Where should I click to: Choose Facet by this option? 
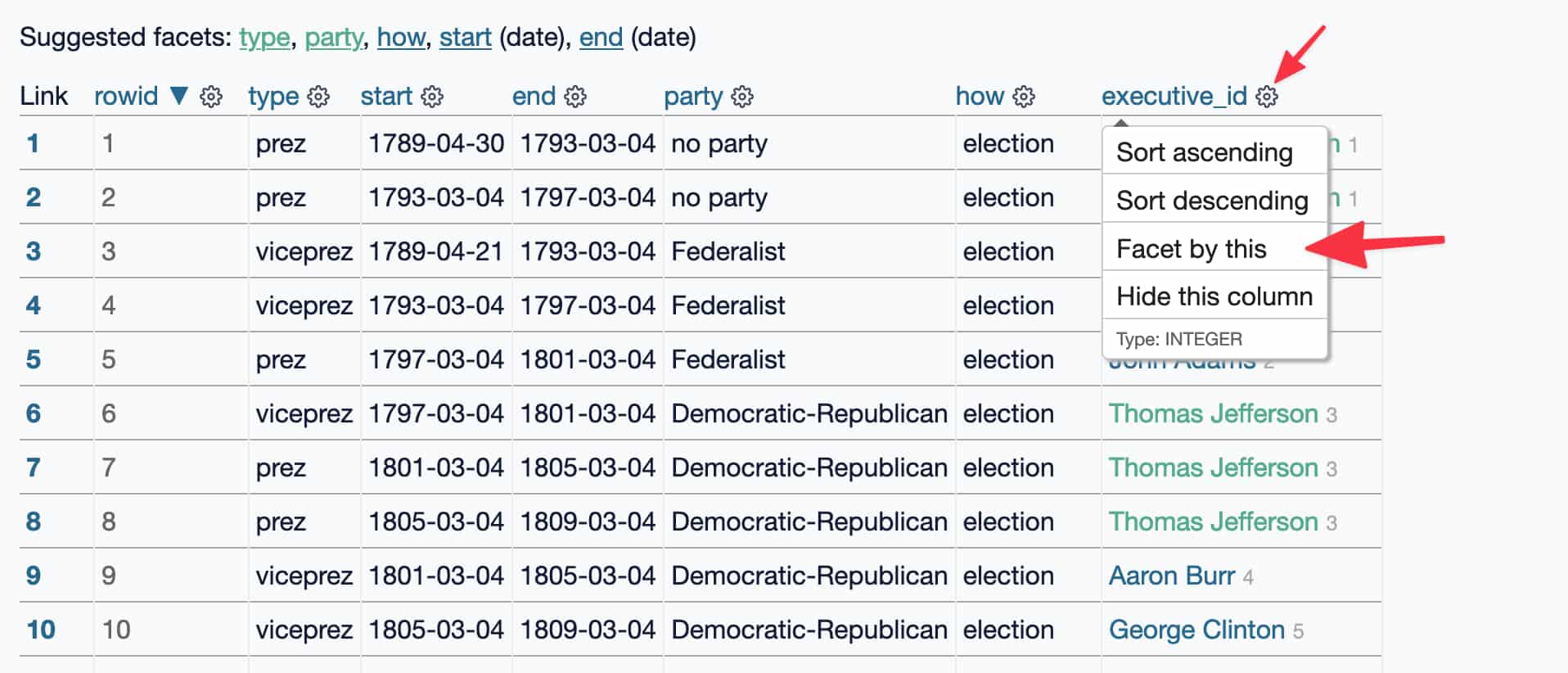click(1191, 249)
